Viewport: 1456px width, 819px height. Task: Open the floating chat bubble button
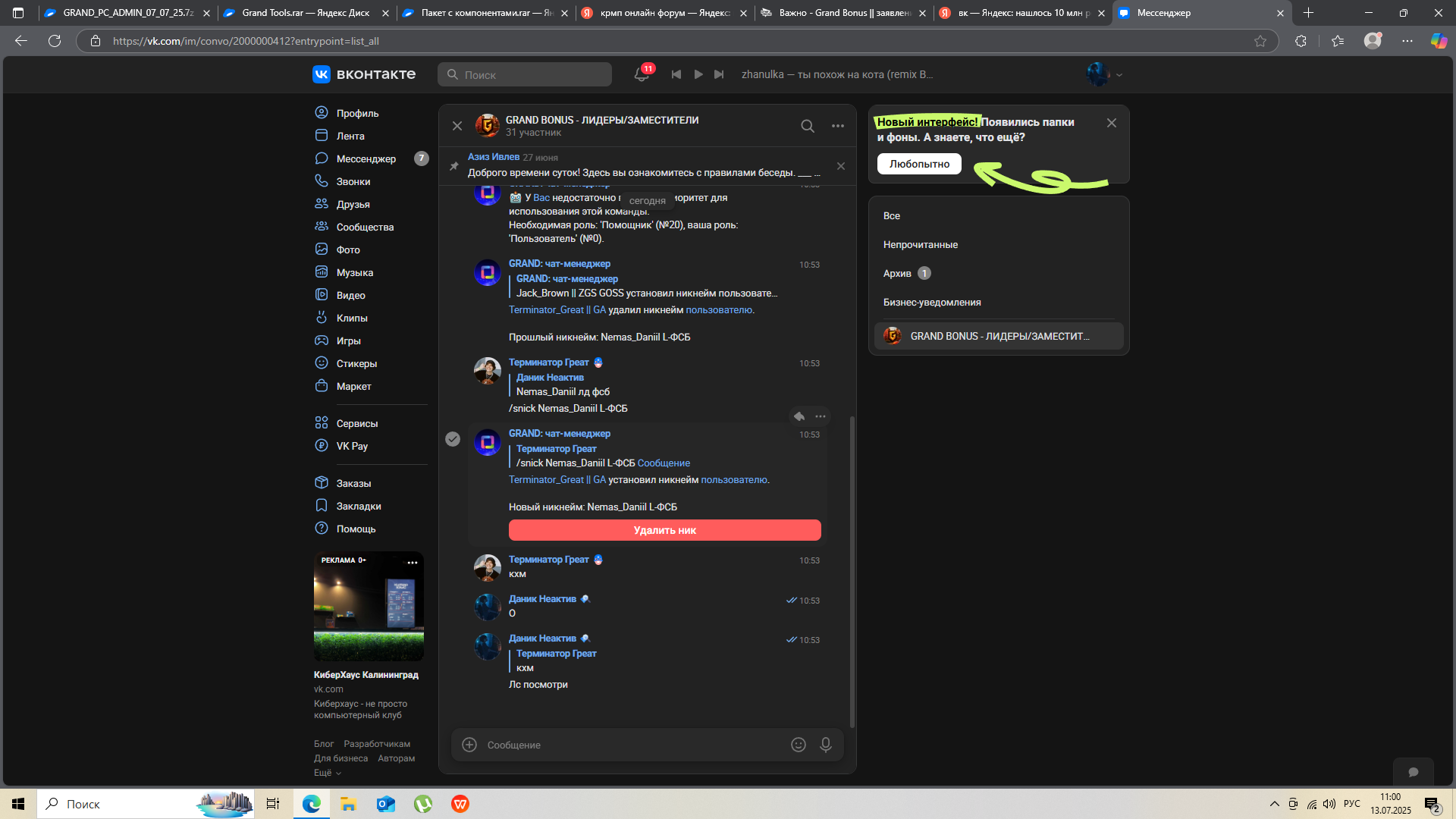1414,772
